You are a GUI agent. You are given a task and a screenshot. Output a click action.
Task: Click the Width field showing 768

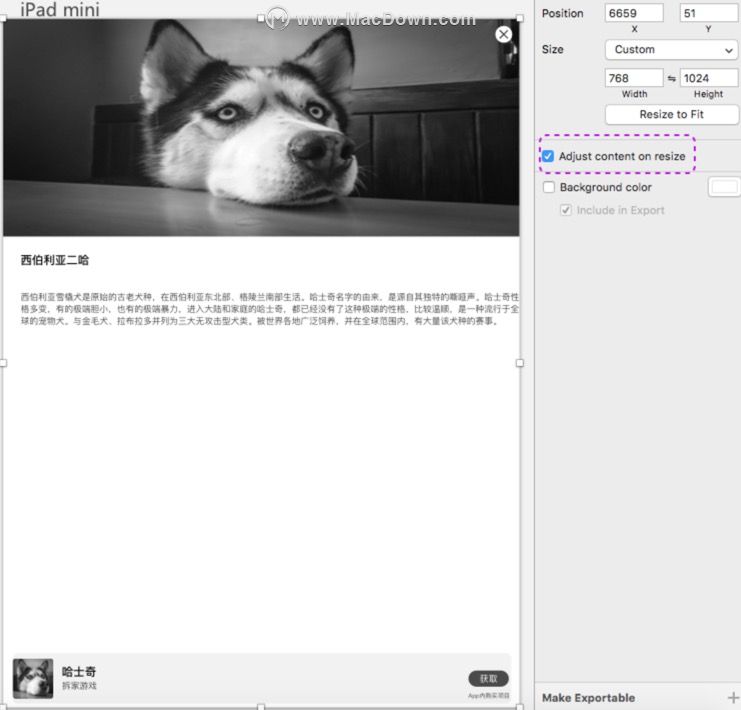point(634,78)
